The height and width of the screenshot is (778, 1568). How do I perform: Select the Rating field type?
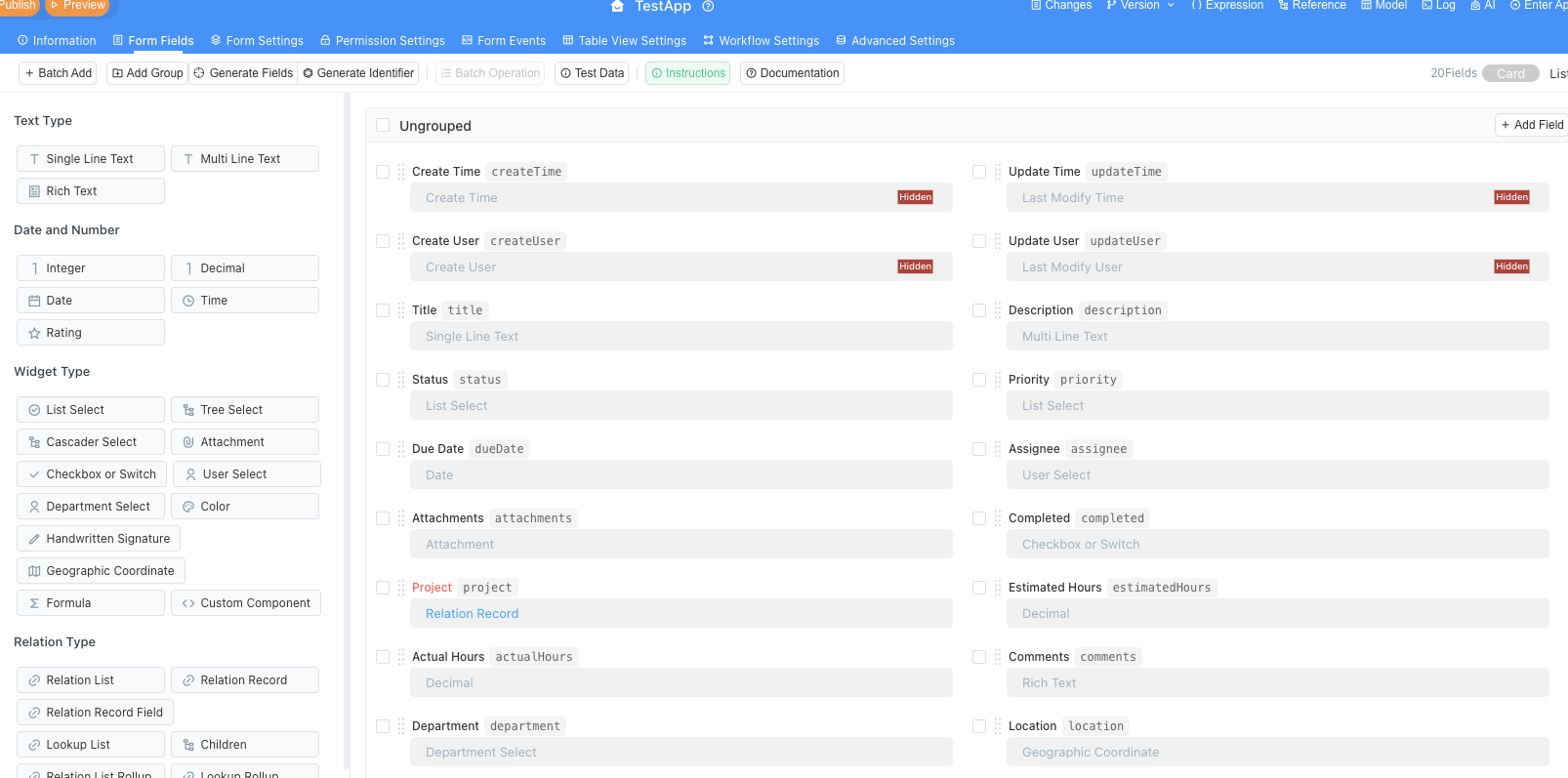tap(91, 333)
